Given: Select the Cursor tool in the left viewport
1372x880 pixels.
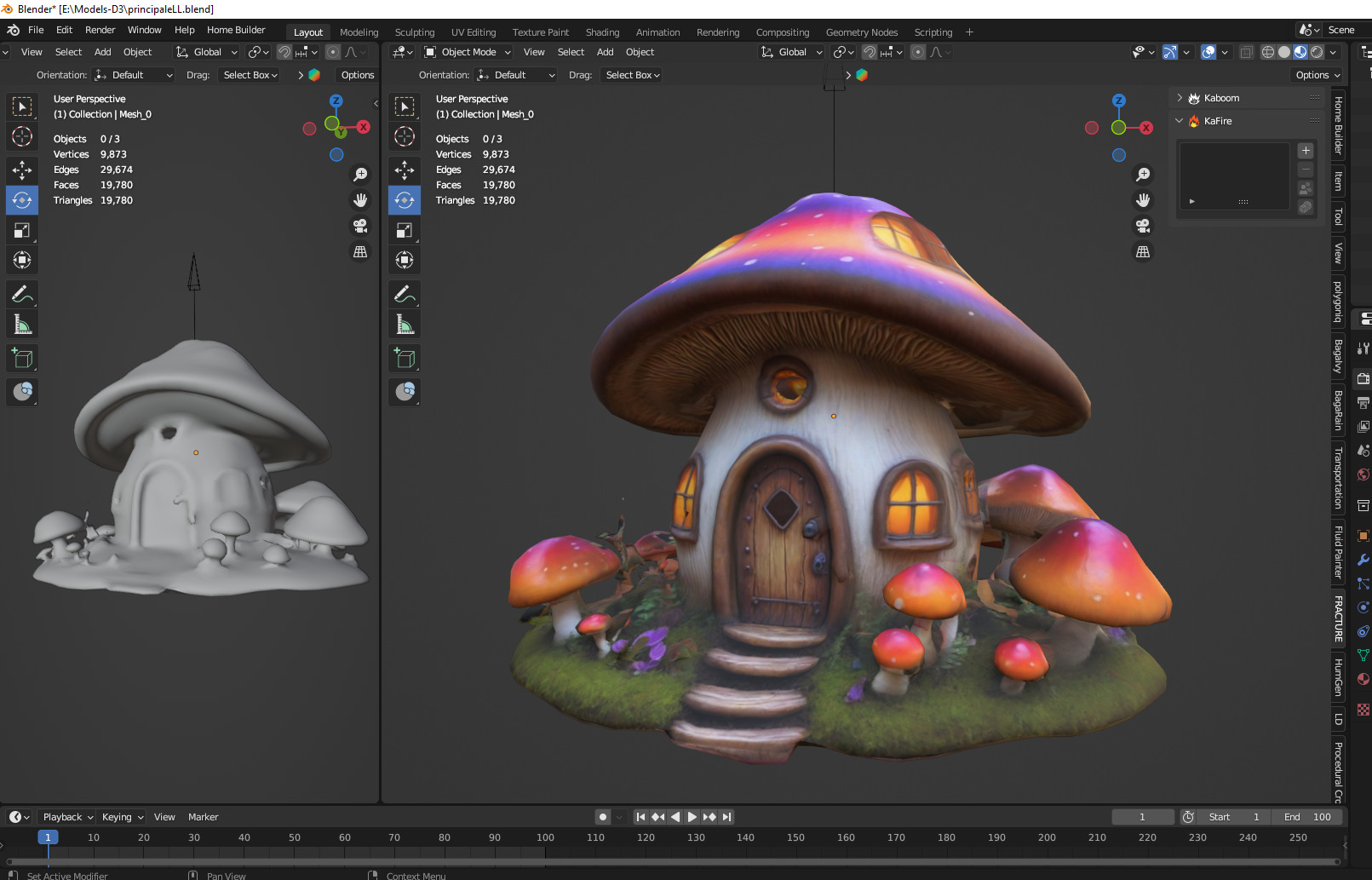Looking at the screenshot, I should [22, 136].
